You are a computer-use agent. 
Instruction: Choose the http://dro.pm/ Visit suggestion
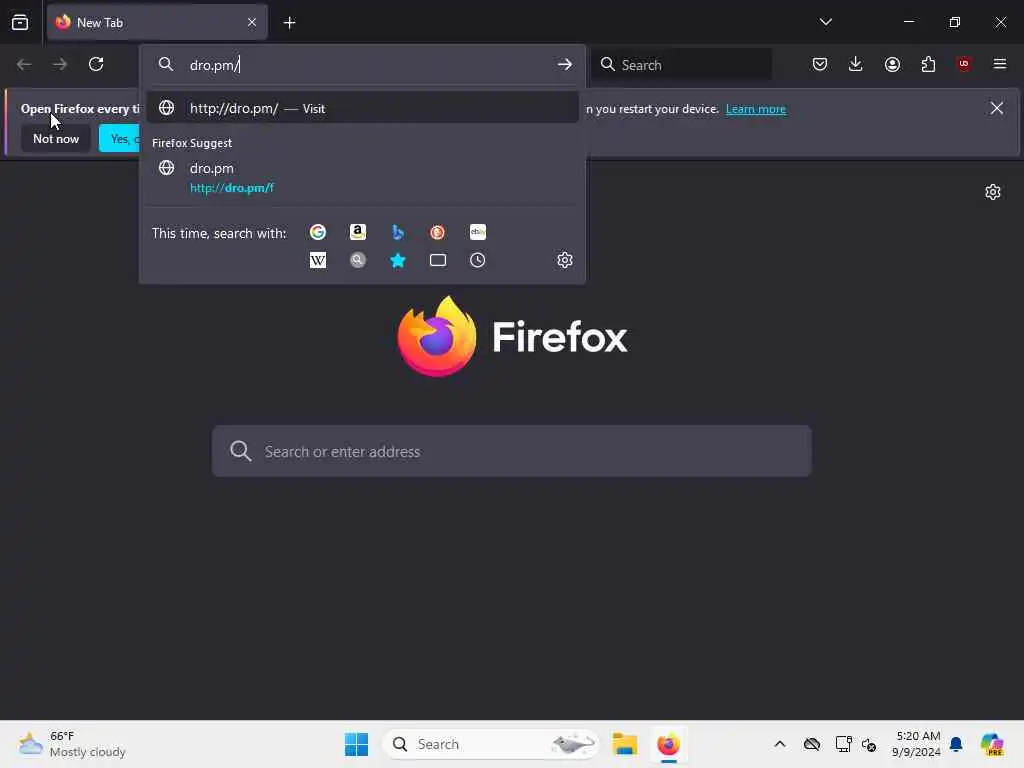click(x=363, y=108)
